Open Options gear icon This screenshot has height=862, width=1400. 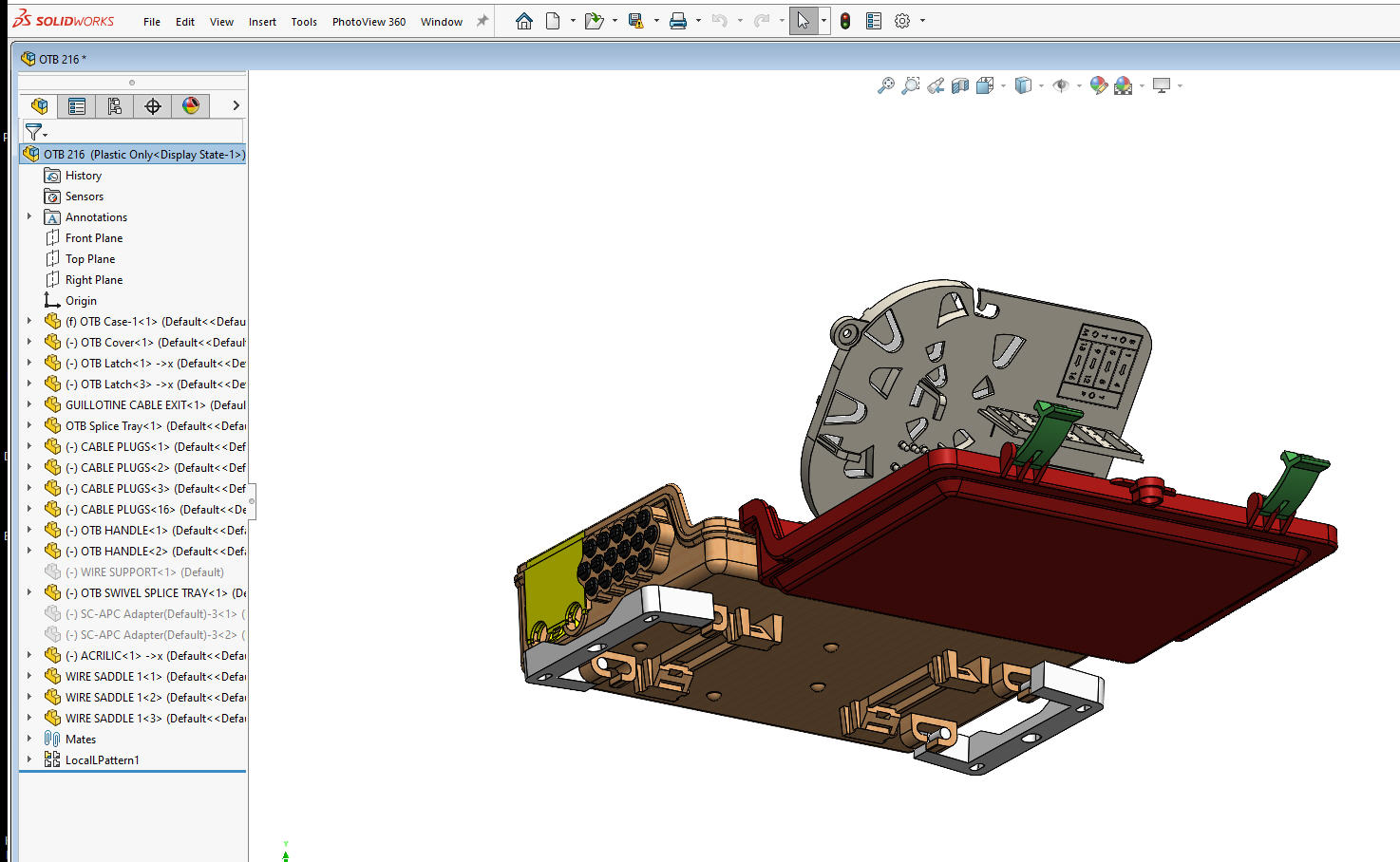[902, 21]
